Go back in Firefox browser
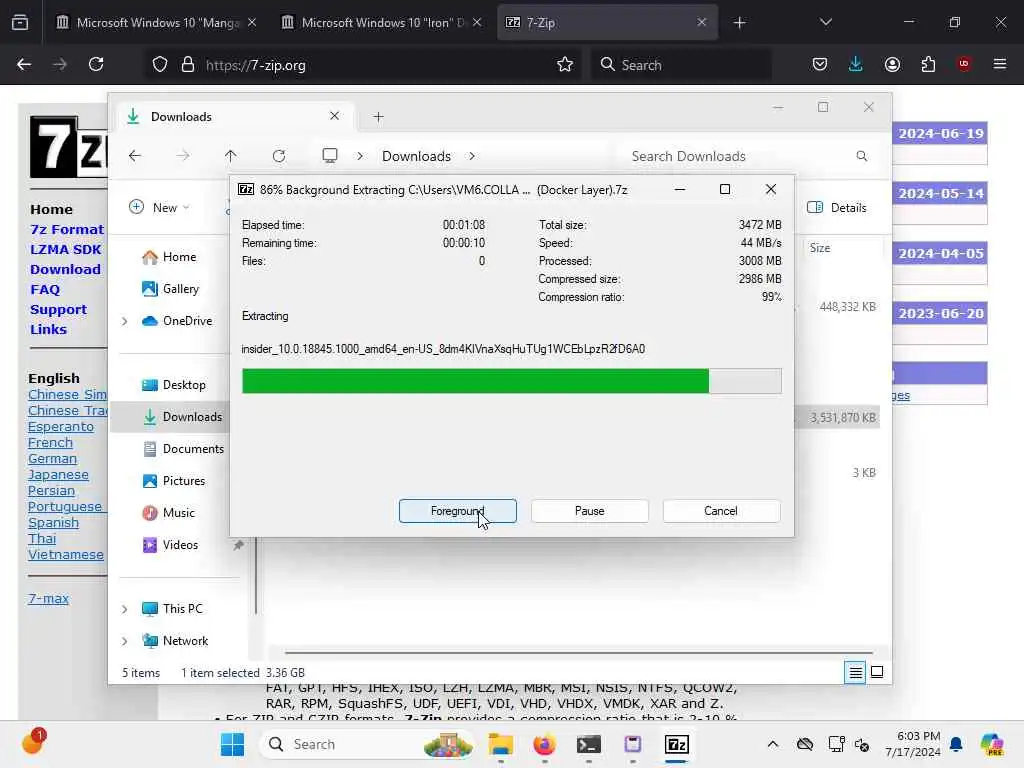This screenshot has width=1024, height=768. tap(24, 65)
